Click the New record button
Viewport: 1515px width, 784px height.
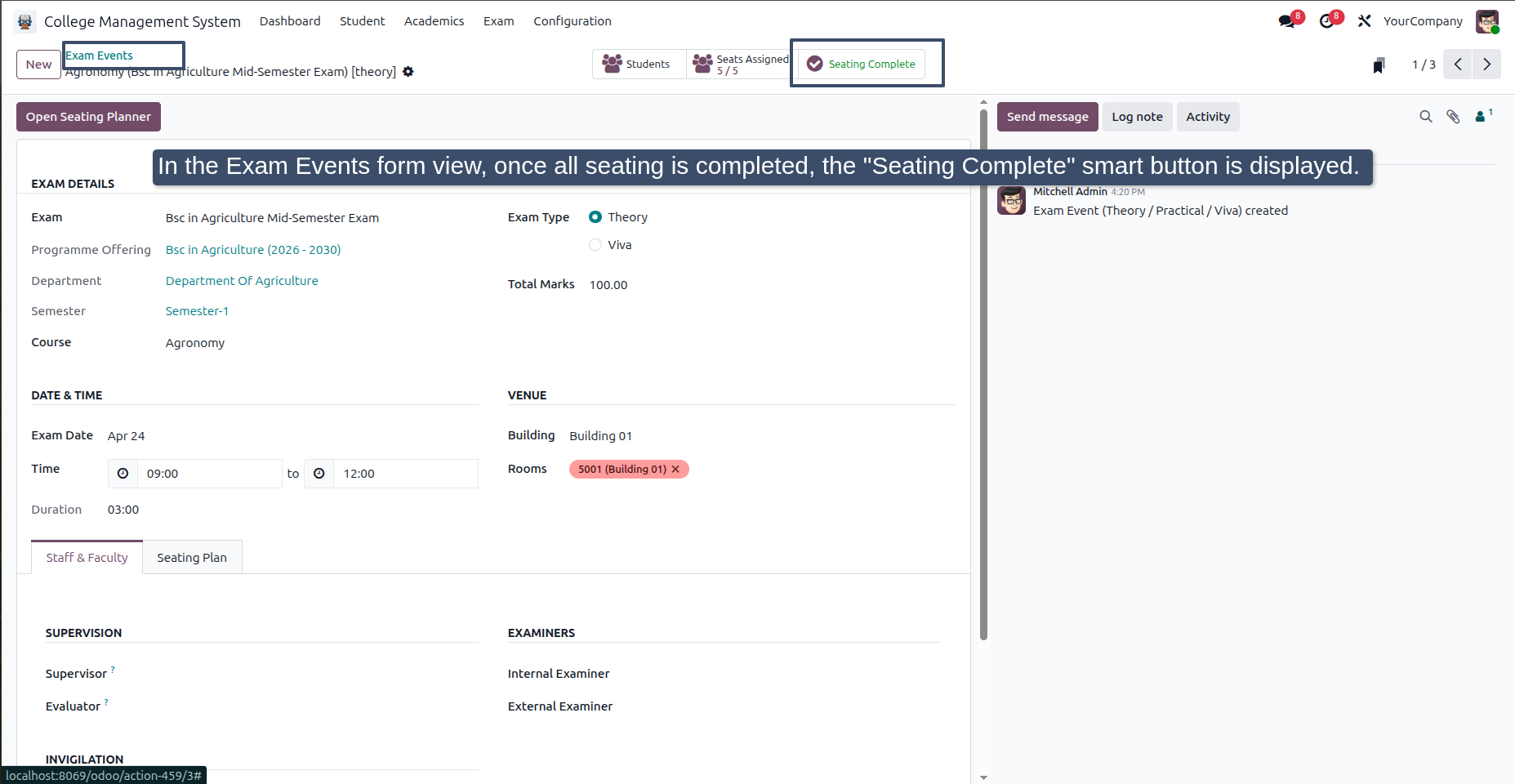38,65
